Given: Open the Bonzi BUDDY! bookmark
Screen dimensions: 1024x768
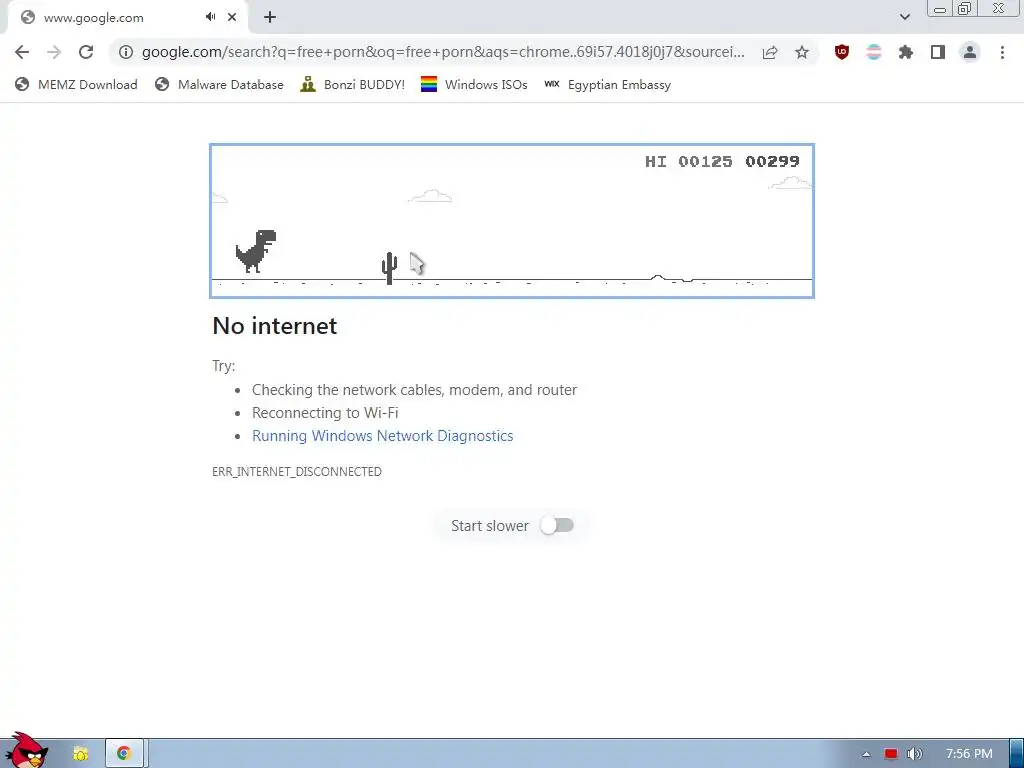Looking at the screenshot, I should [x=353, y=85].
